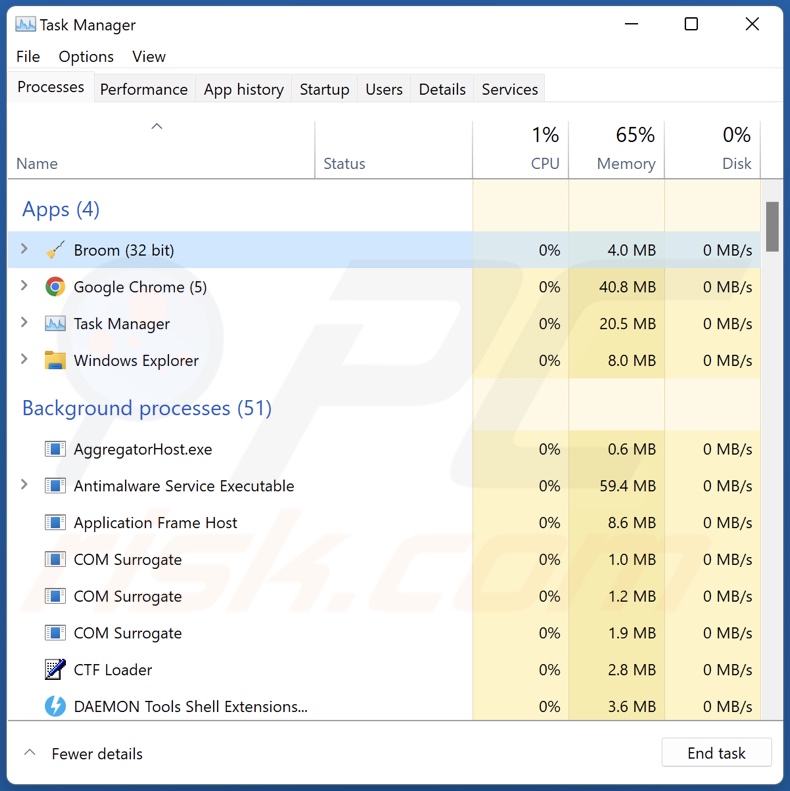
Task: Click the 1.2 MB COM Surrogate icon
Action: pyautogui.click(x=55, y=596)
